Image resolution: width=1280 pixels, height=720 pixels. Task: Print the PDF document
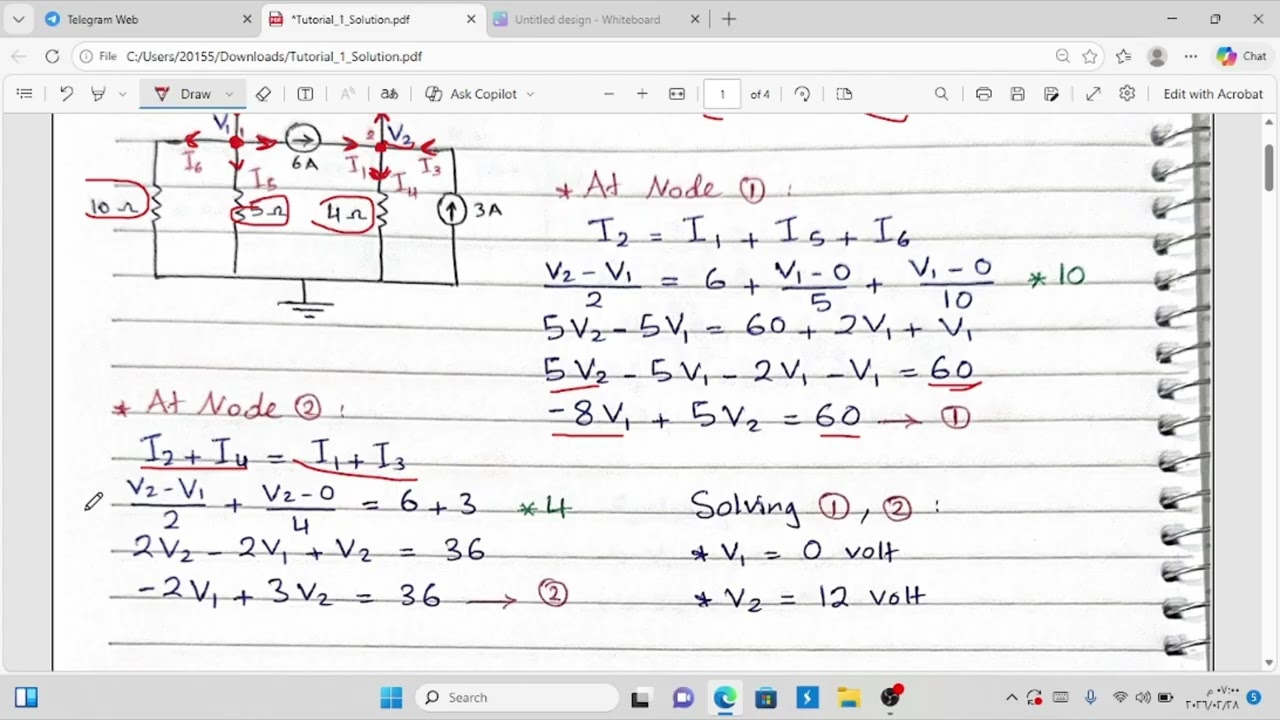coord(983,94)
